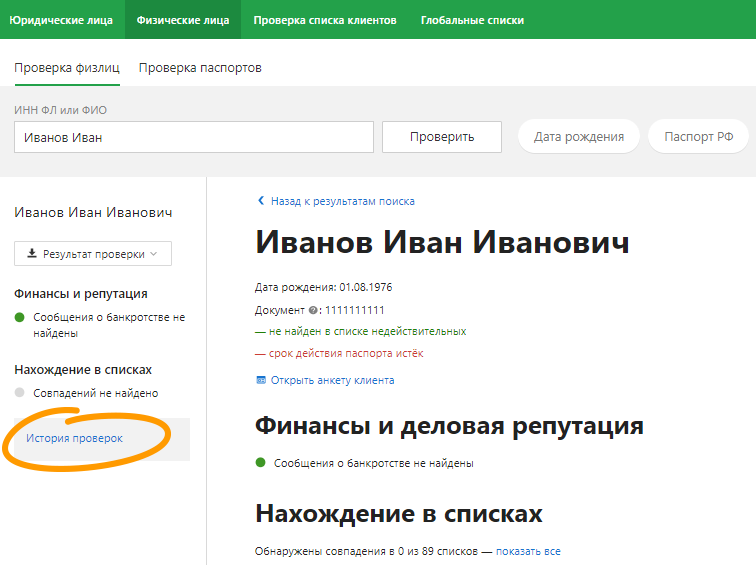Screen dimensions: 756x565
Task: Click the back chevron icon before Назад
Action: (261, 201)
